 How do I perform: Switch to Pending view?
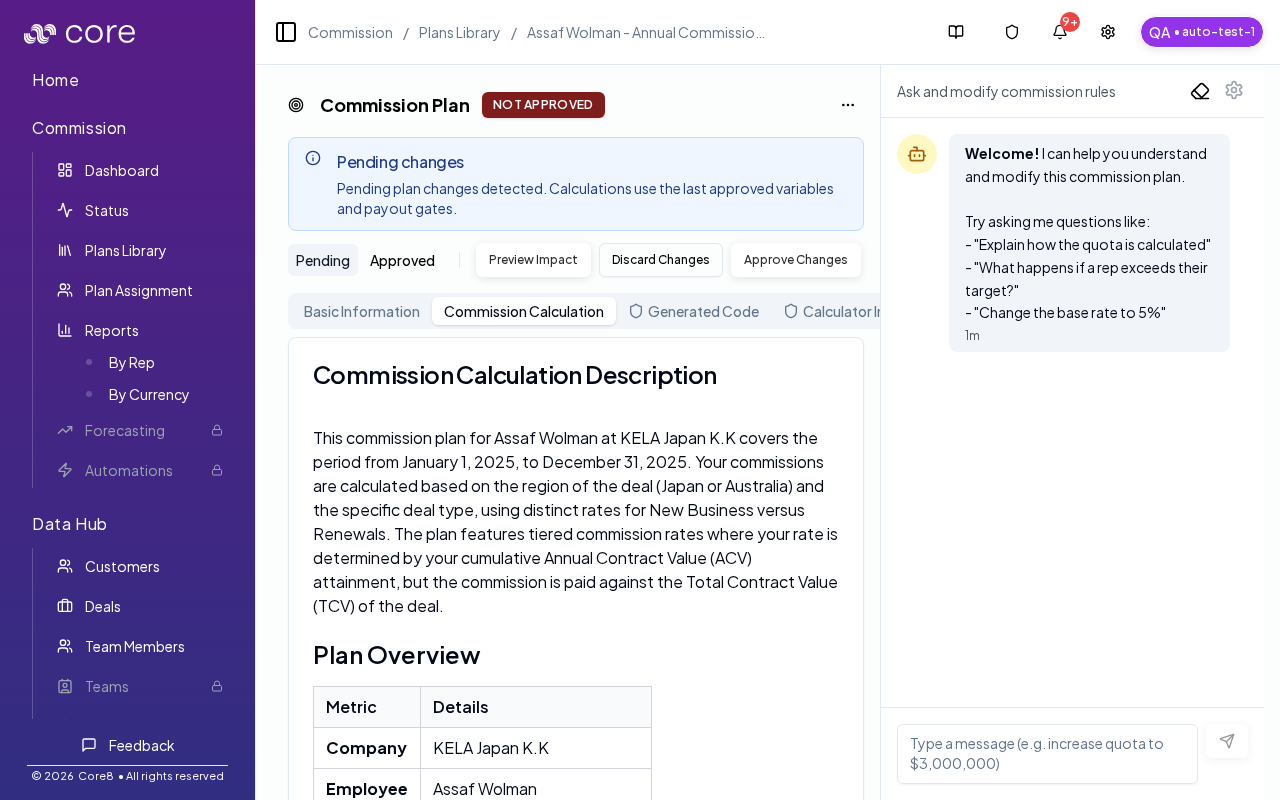pyautogui.click(x=322, y=260)
